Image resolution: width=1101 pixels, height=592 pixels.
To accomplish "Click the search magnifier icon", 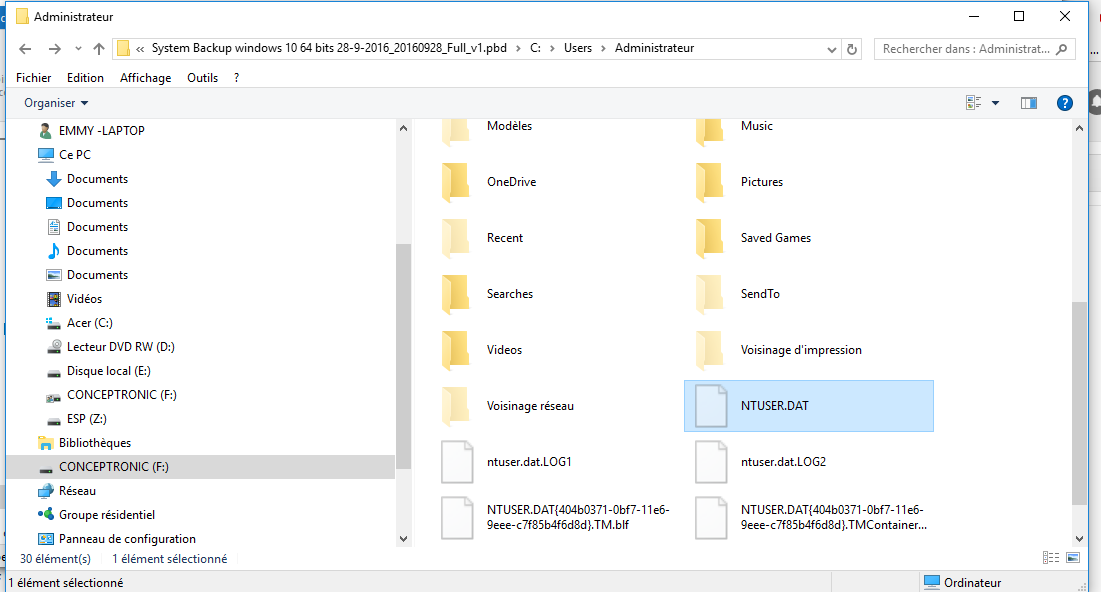I will pyautogui.click(x=1062, y=48).
